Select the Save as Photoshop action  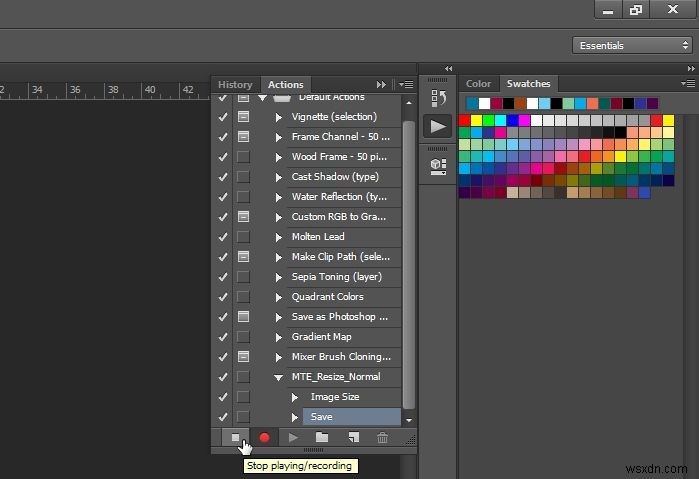(x=339, y=317)
